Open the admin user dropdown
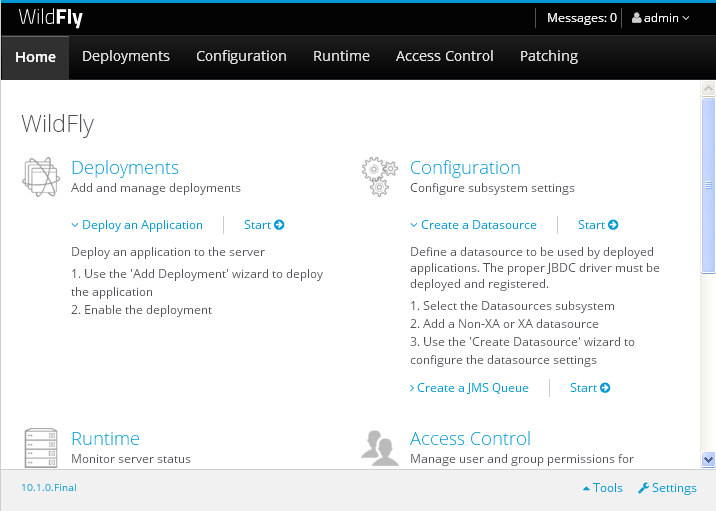This screenshot has width=716, height=511. click(x=661, y=18)
